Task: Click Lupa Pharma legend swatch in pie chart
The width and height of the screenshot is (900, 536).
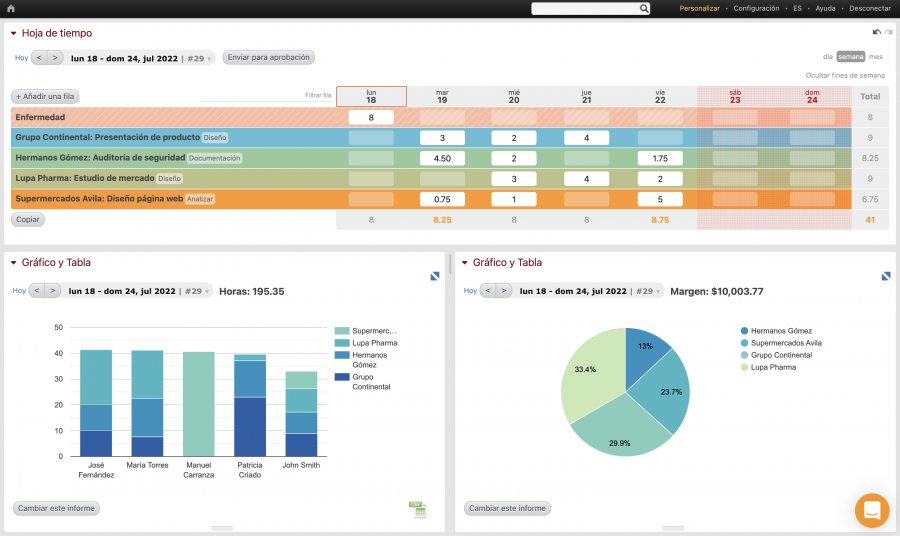Action: tap(744, 367)
